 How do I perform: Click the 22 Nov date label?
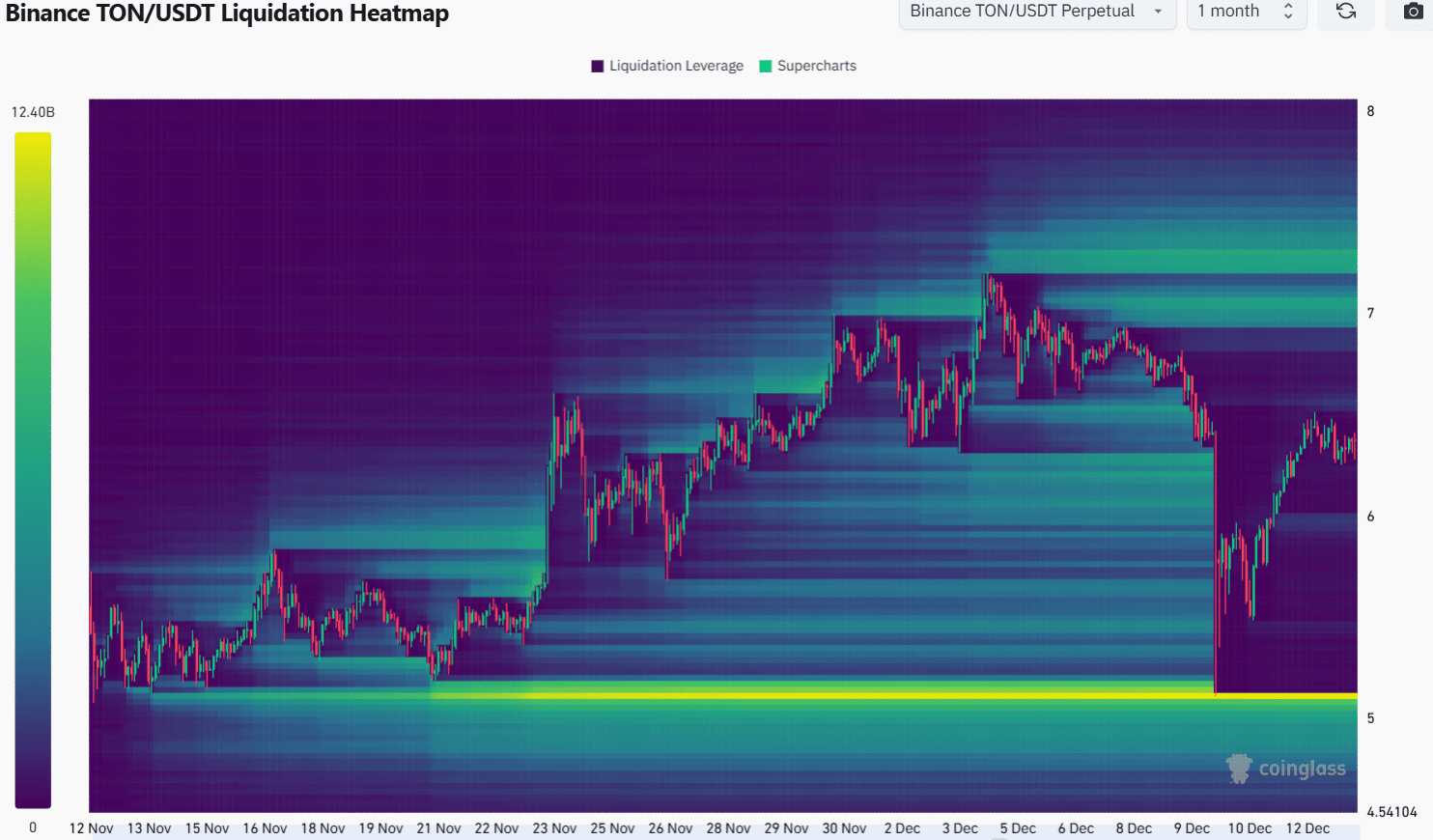tap(497, 828)
